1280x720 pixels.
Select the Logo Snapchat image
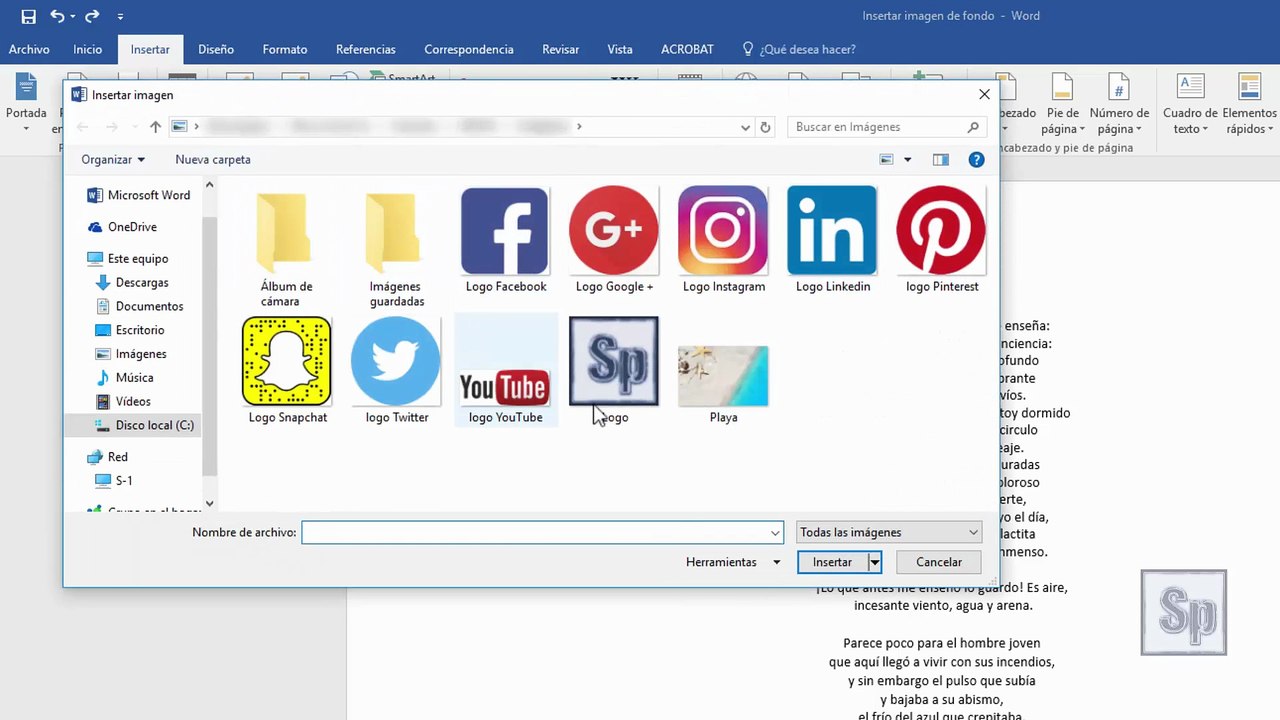[287, 370]
